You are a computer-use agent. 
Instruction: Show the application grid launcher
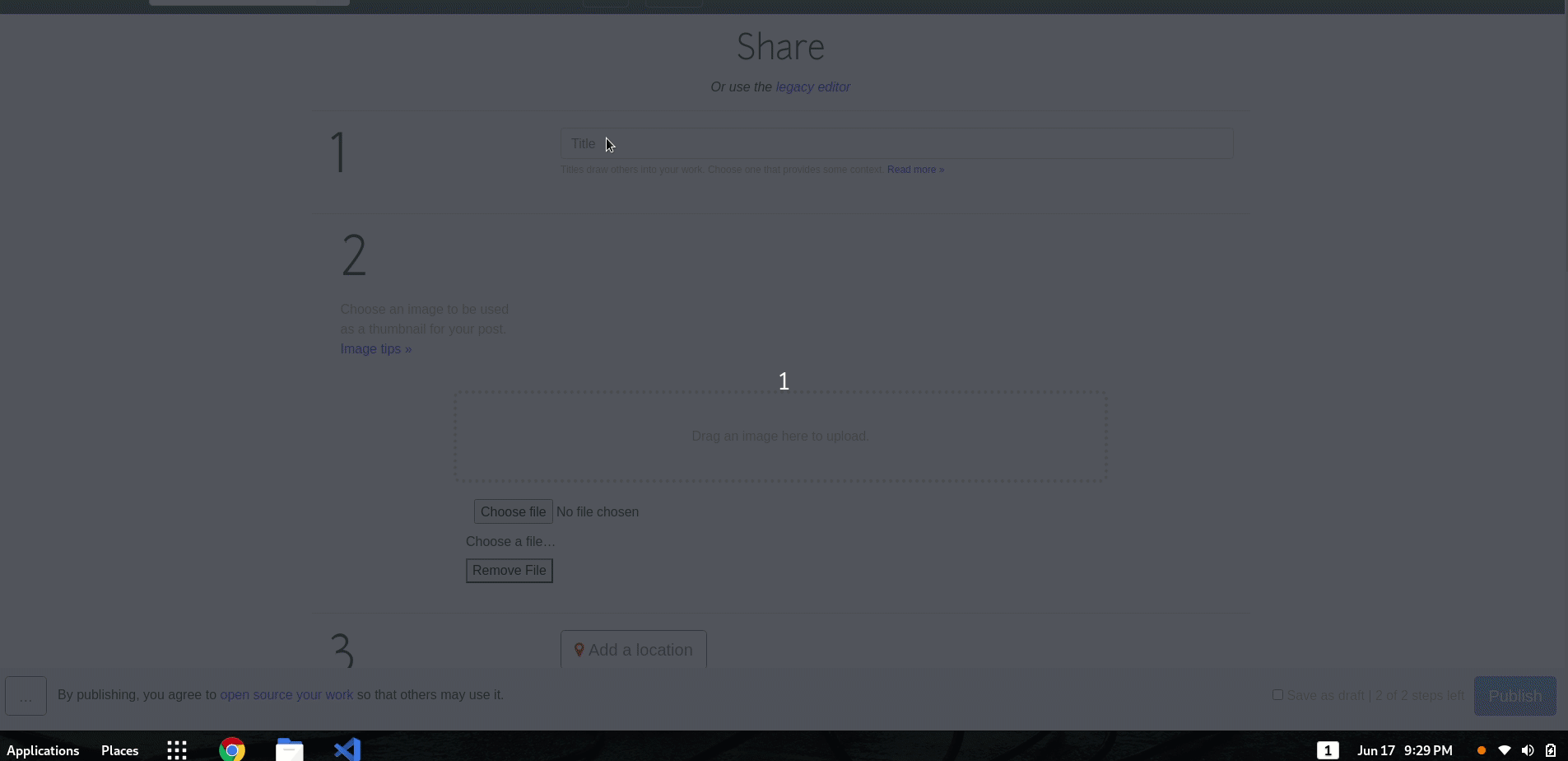click(177, 750)
